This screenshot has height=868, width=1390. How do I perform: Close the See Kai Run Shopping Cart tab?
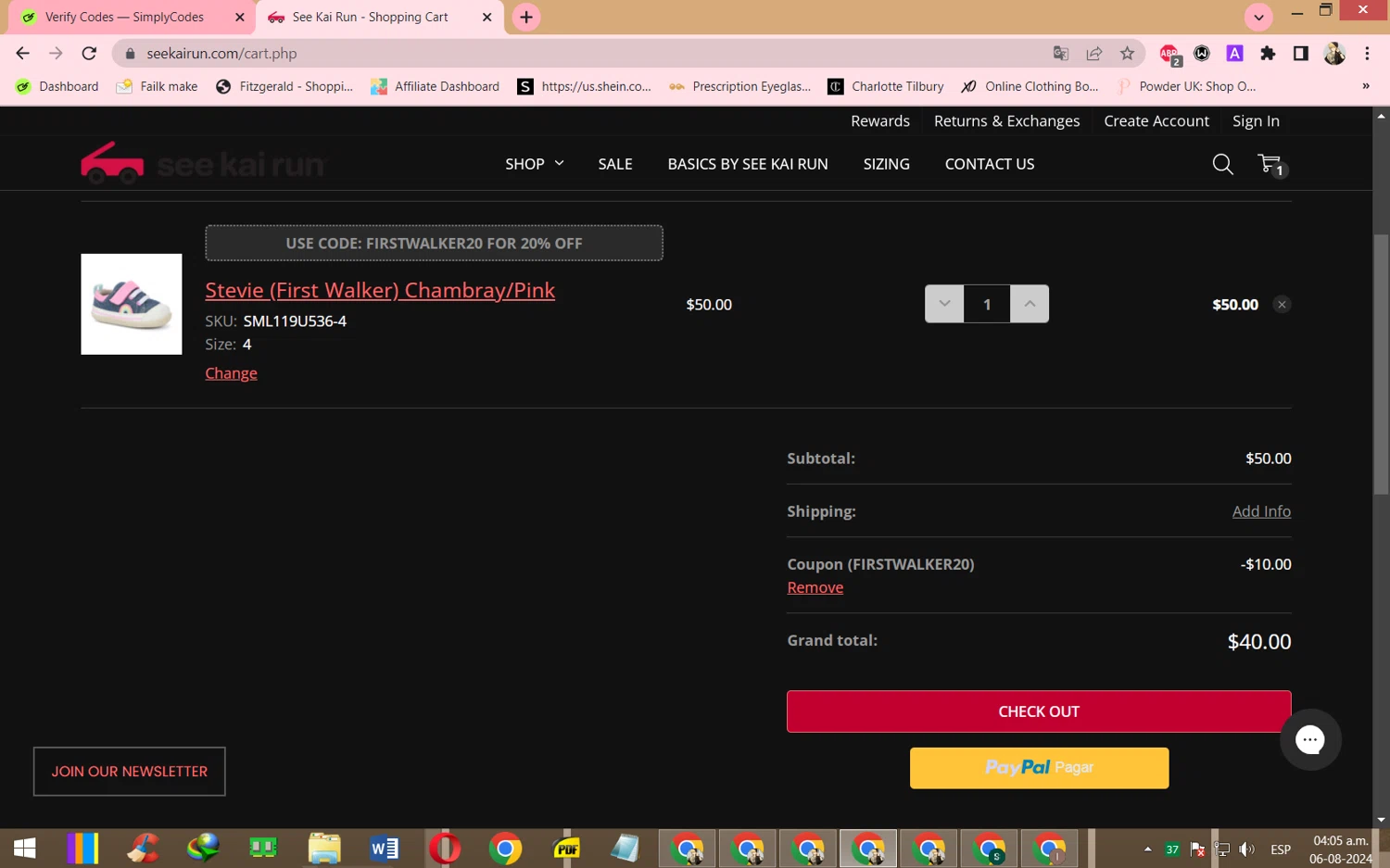[486, 17]
